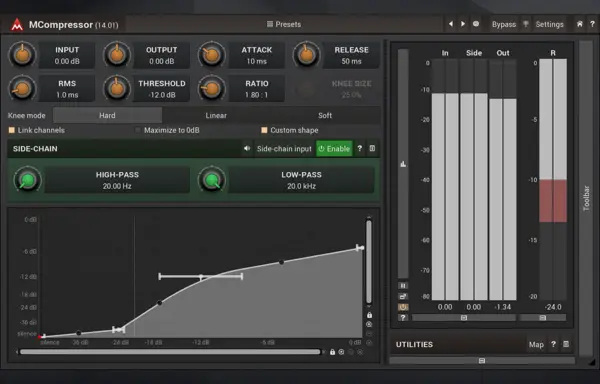The width and height of the screenshot is (600, 384).
Task: Open meters help question mark
Action: click(x=403, y=318)
